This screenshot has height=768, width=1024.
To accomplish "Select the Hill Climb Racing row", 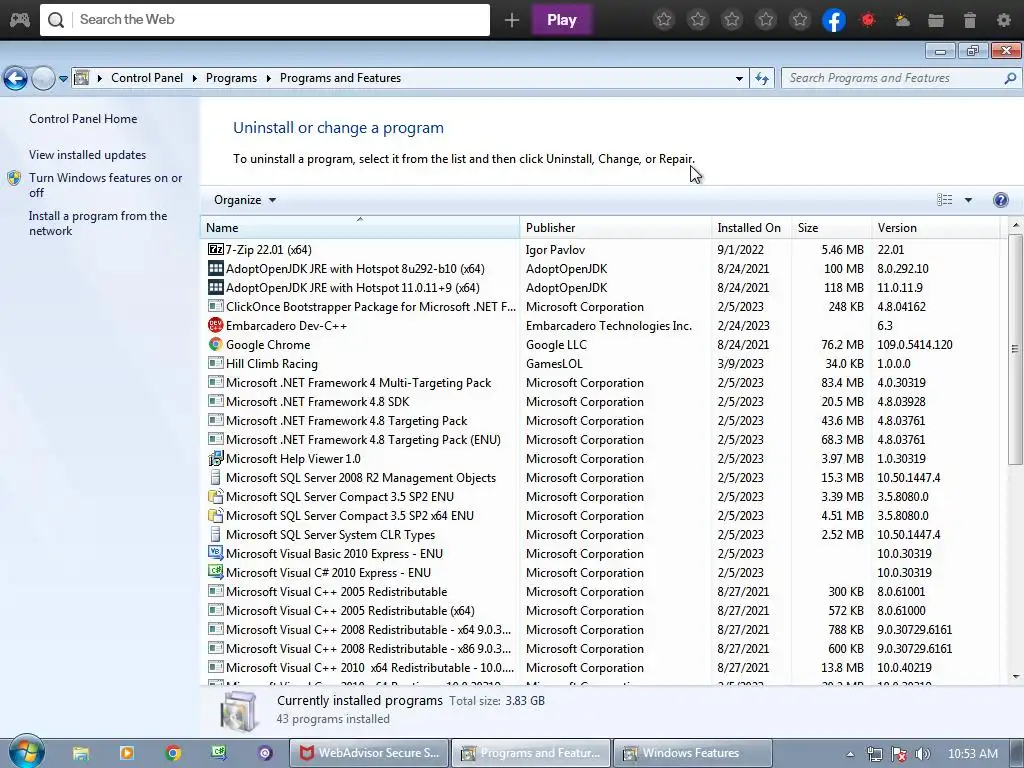I will pyautogui.click(x=600, y=363).
